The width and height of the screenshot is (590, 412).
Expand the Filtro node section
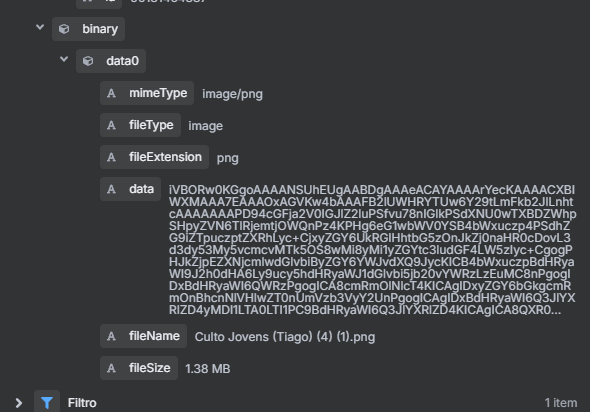(19, 403)
